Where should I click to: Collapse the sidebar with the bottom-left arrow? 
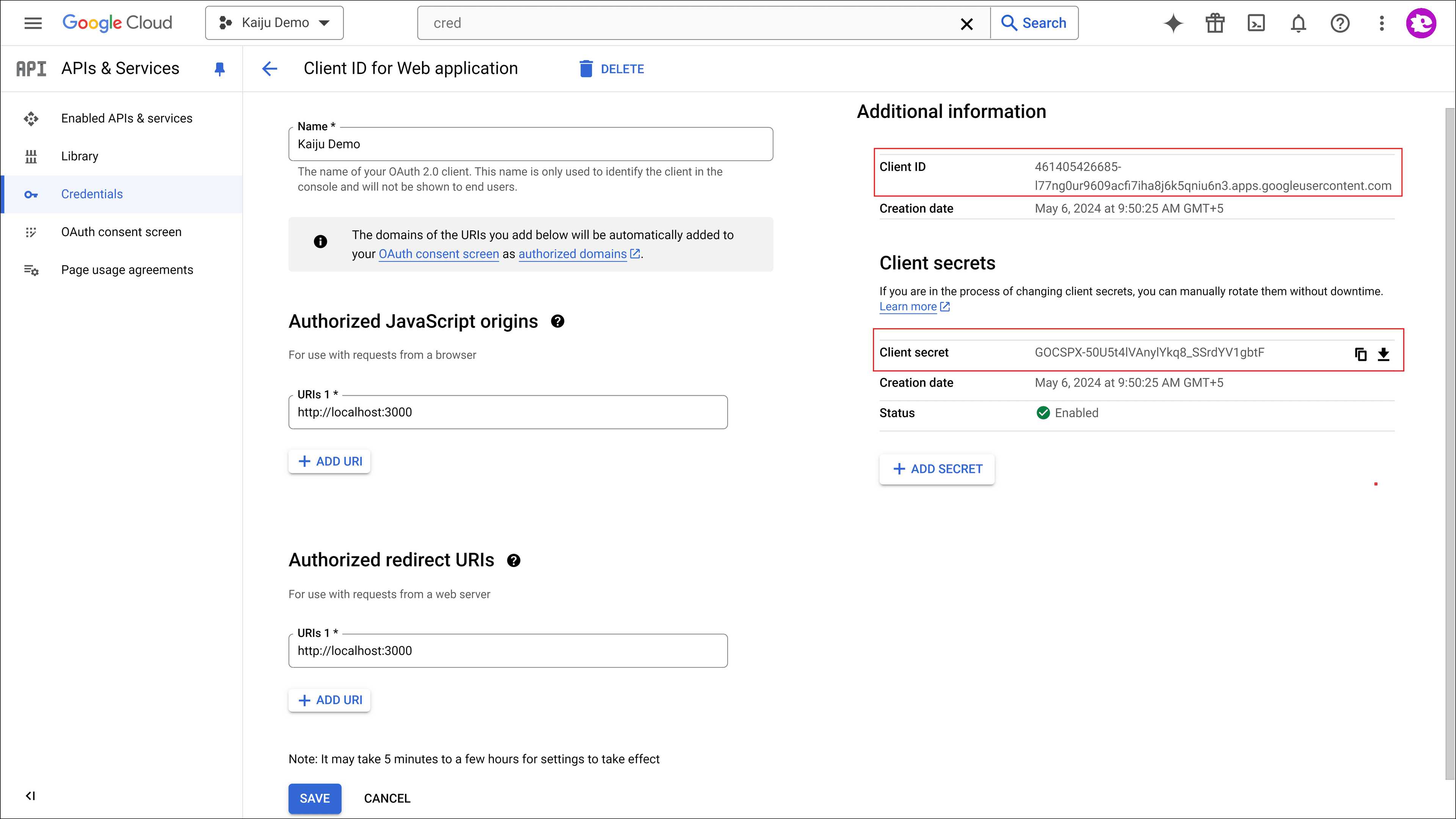[30, 796]
